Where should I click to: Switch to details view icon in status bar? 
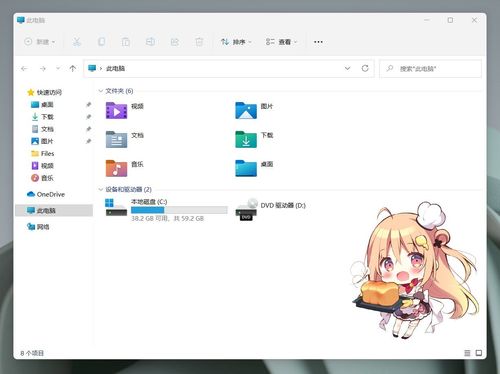click(x=467, y=353)
